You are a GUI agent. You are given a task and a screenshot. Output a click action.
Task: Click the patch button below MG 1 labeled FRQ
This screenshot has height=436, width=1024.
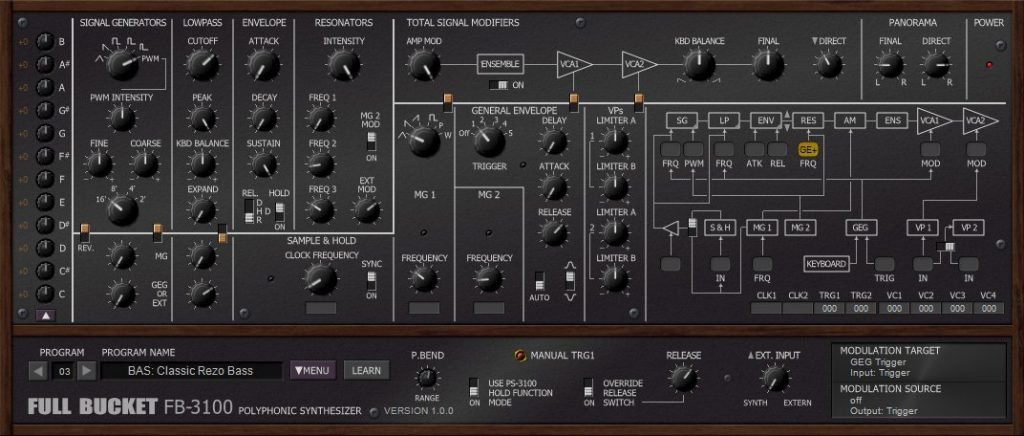coord(762,264)
